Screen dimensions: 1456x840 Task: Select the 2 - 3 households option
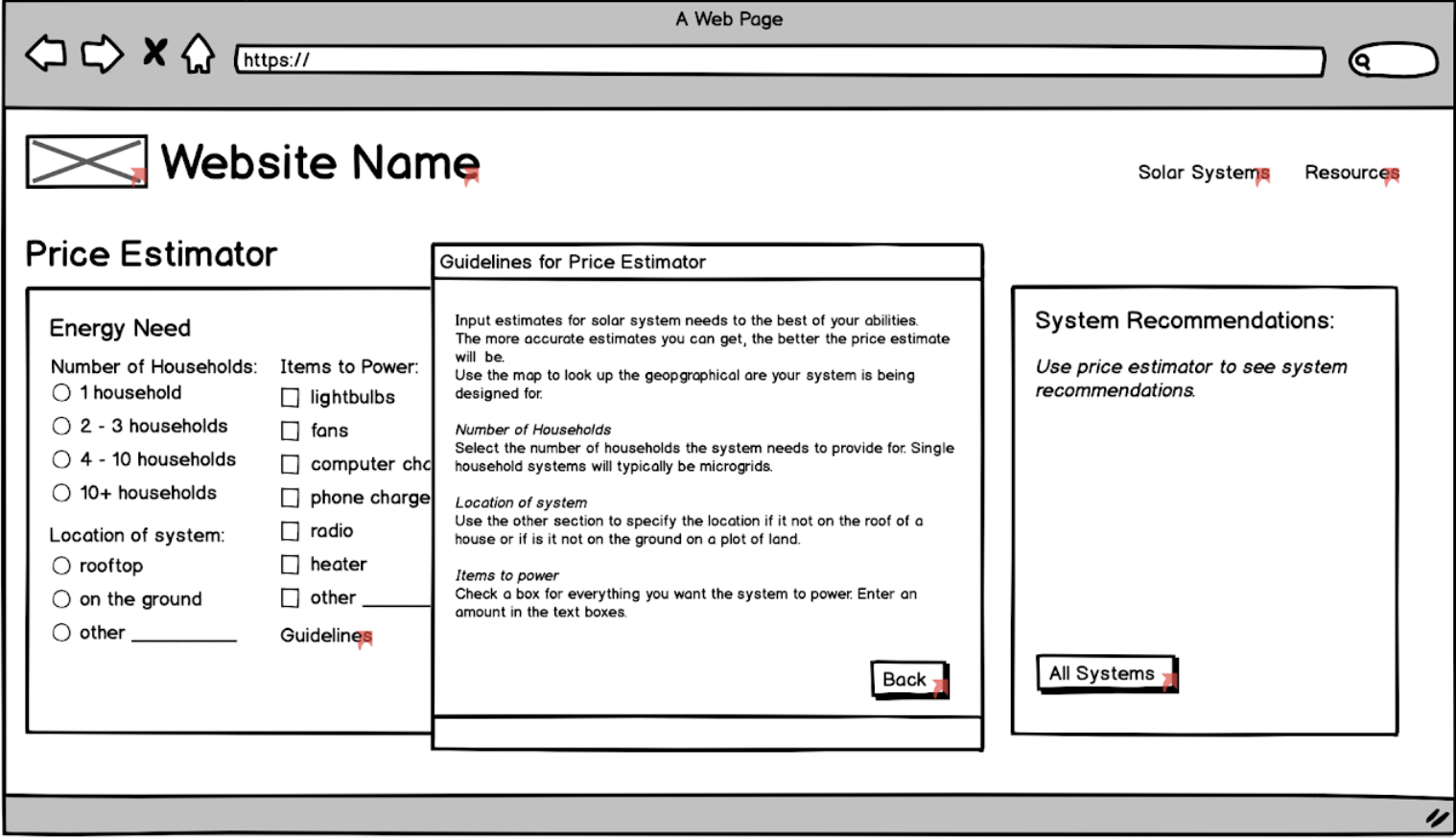[61, 426]
